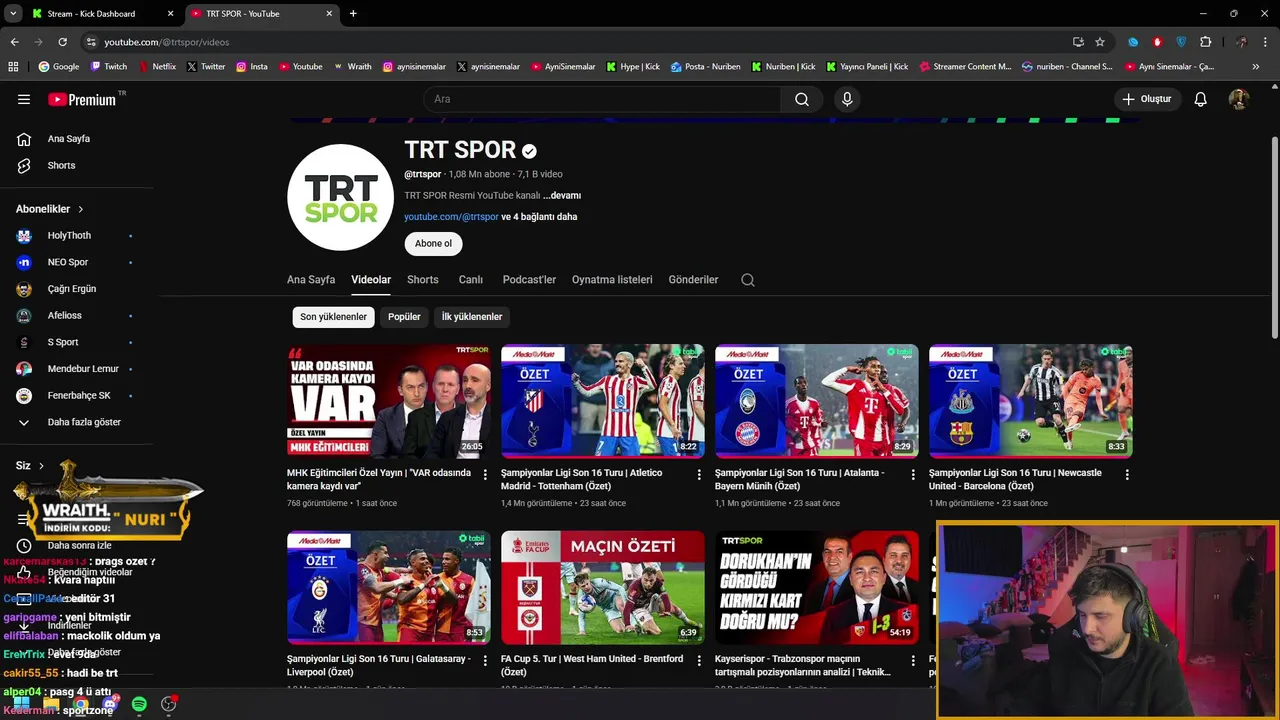1280x720 pixels.
Task: Open Spotify from the taskbar
Action: pos(139,704)
